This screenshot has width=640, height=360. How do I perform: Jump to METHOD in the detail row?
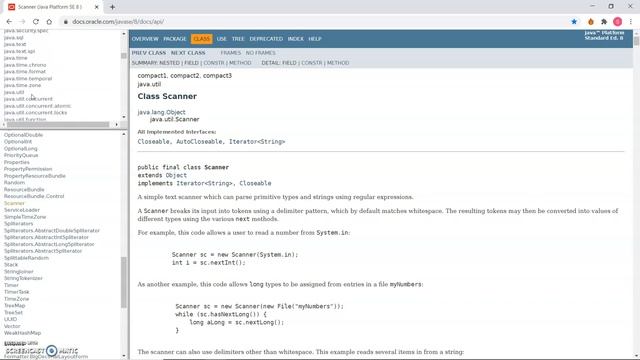pos(338,63)
